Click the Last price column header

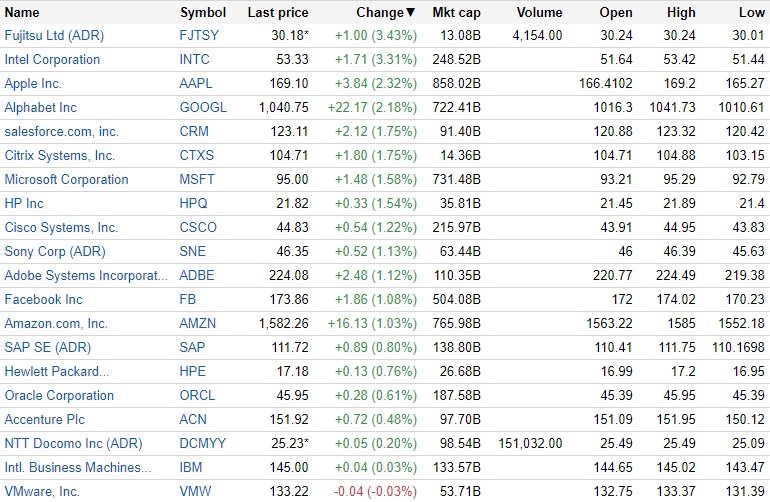coord(278,13)
